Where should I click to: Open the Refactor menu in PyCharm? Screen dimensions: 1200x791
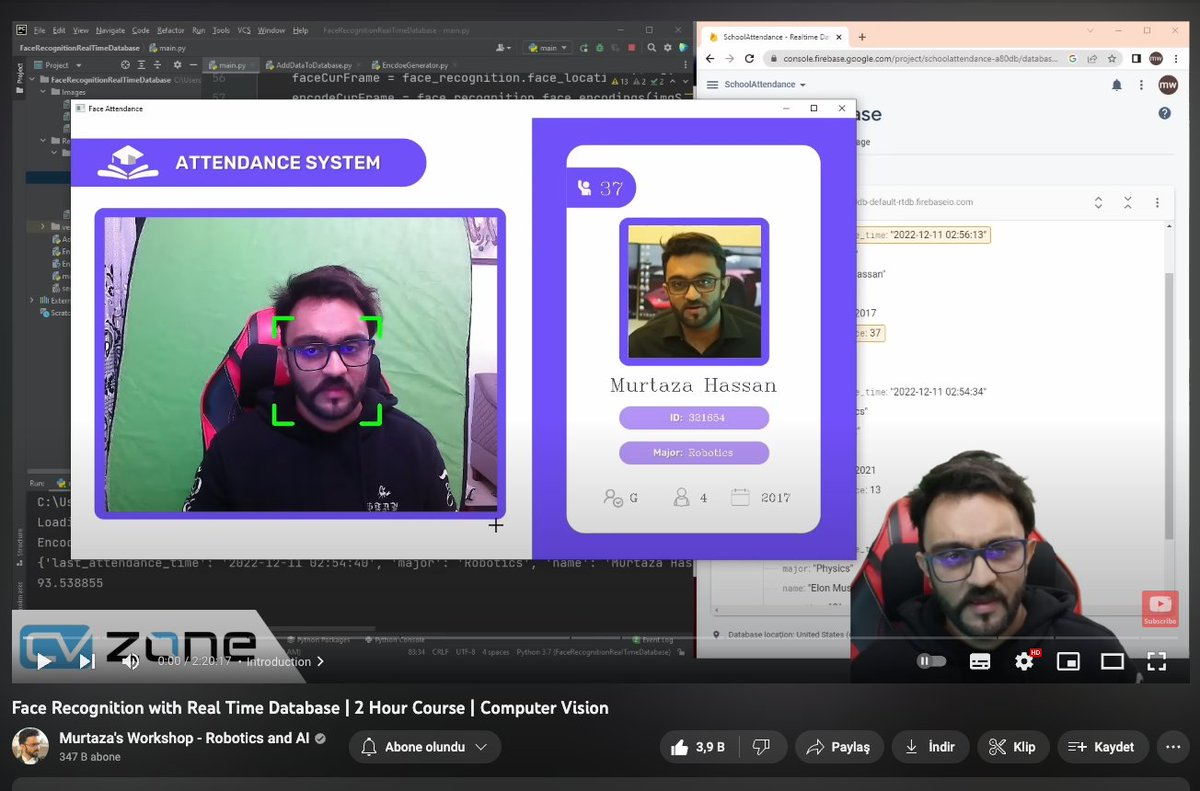pos(171,31)
